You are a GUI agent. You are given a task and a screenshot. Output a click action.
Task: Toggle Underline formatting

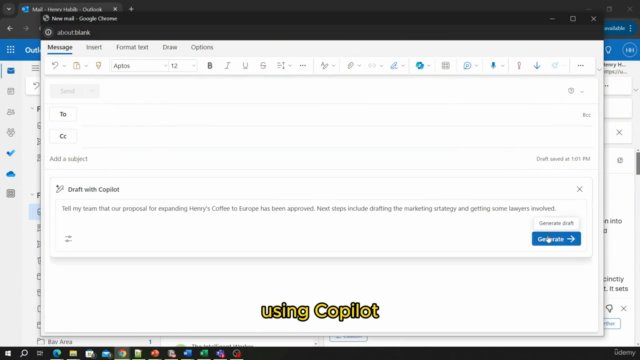(245, 65)
